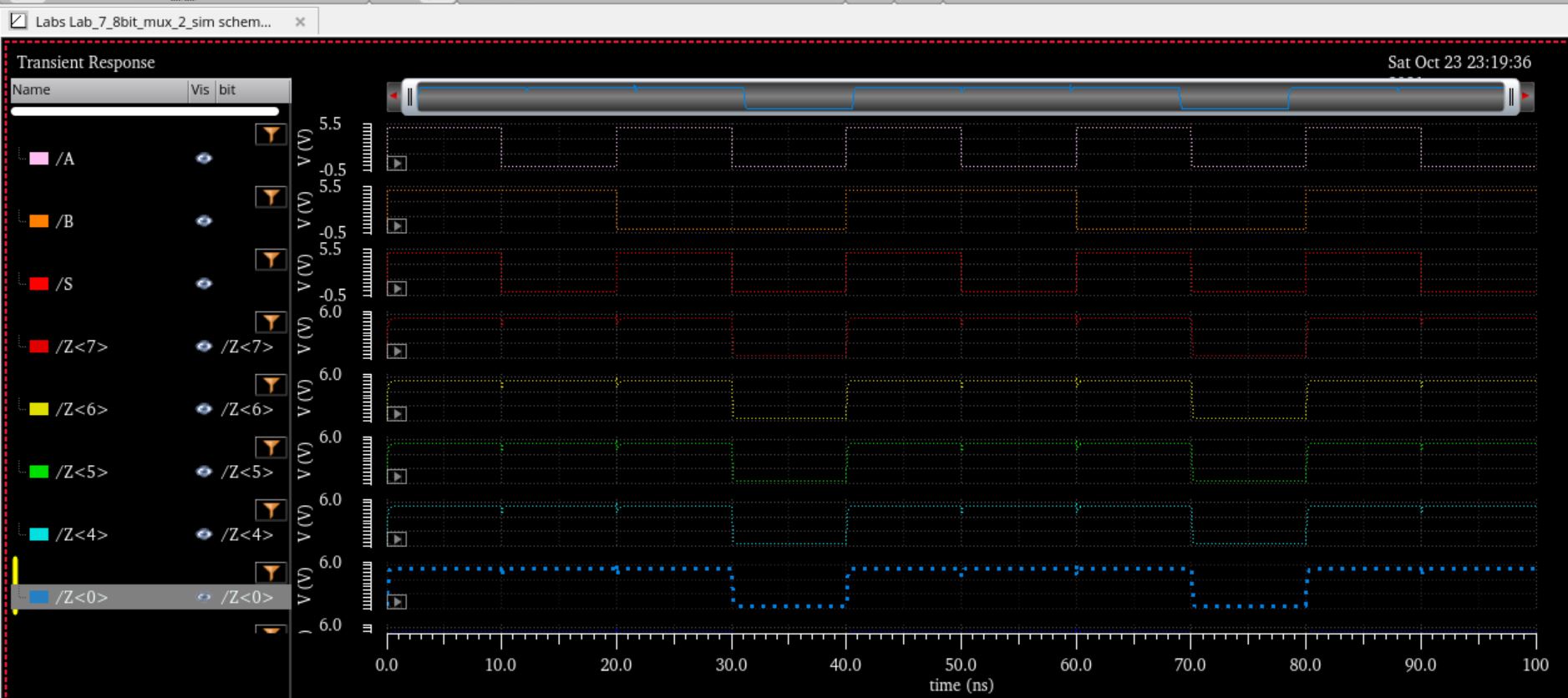The width and height of the screenshot is (1568, 698).
Task: Click the red right arrow of the zoom bar
Action: [1526, 96]
